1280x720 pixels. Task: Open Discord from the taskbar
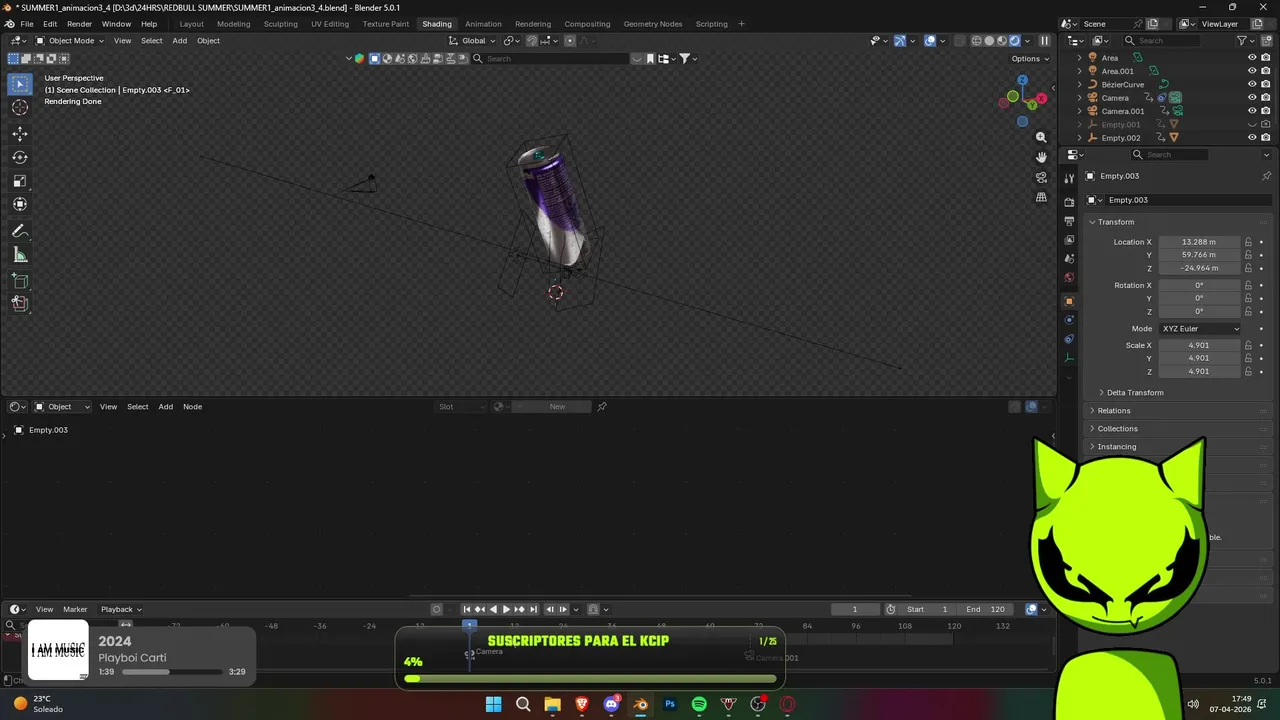pyautogui.click(x=611, y=704)
